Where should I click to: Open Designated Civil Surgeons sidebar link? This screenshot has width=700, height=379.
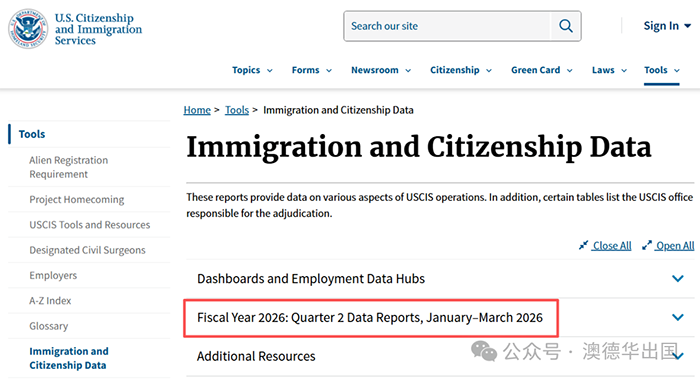88,250
